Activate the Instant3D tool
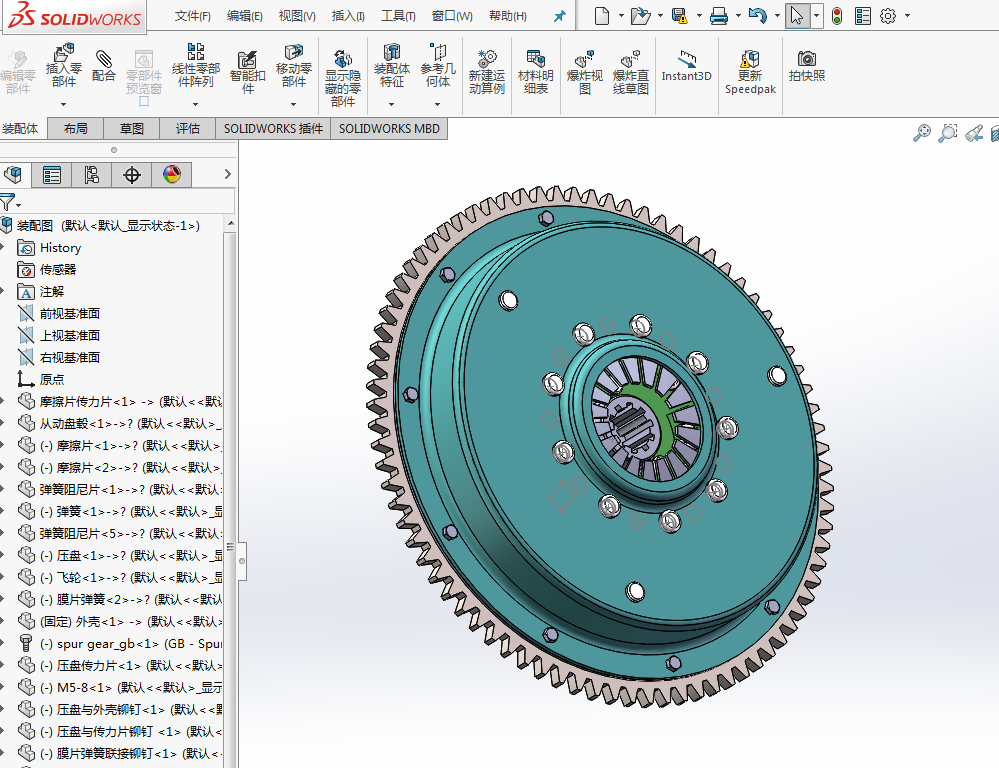The image size is (999, 768). pyautogui.click(x=686, y=66)
